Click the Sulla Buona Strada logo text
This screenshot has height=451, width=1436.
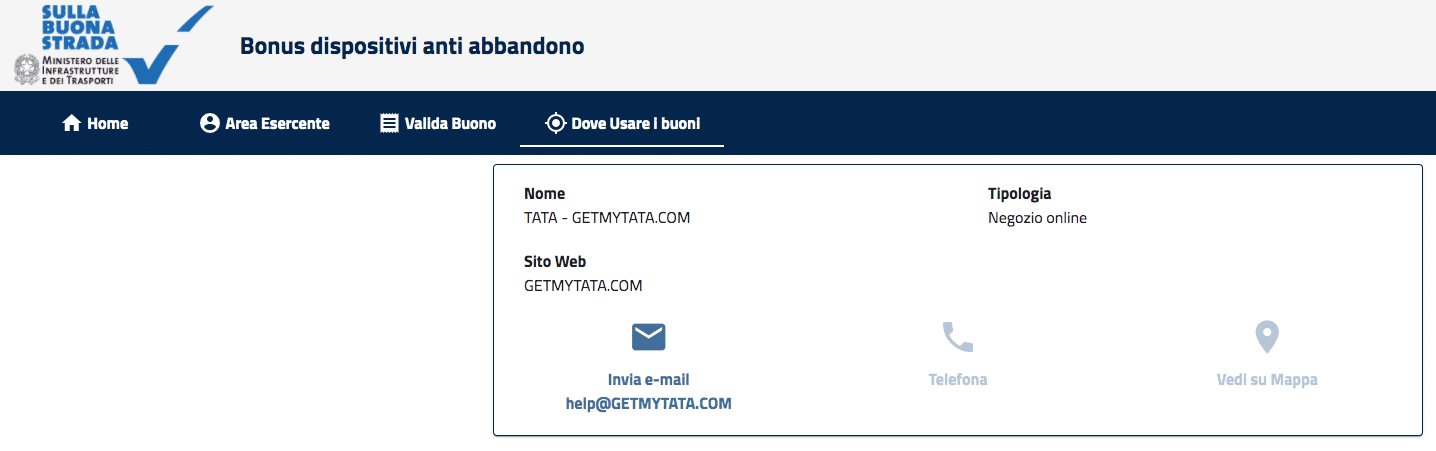(x=80, y=27)
